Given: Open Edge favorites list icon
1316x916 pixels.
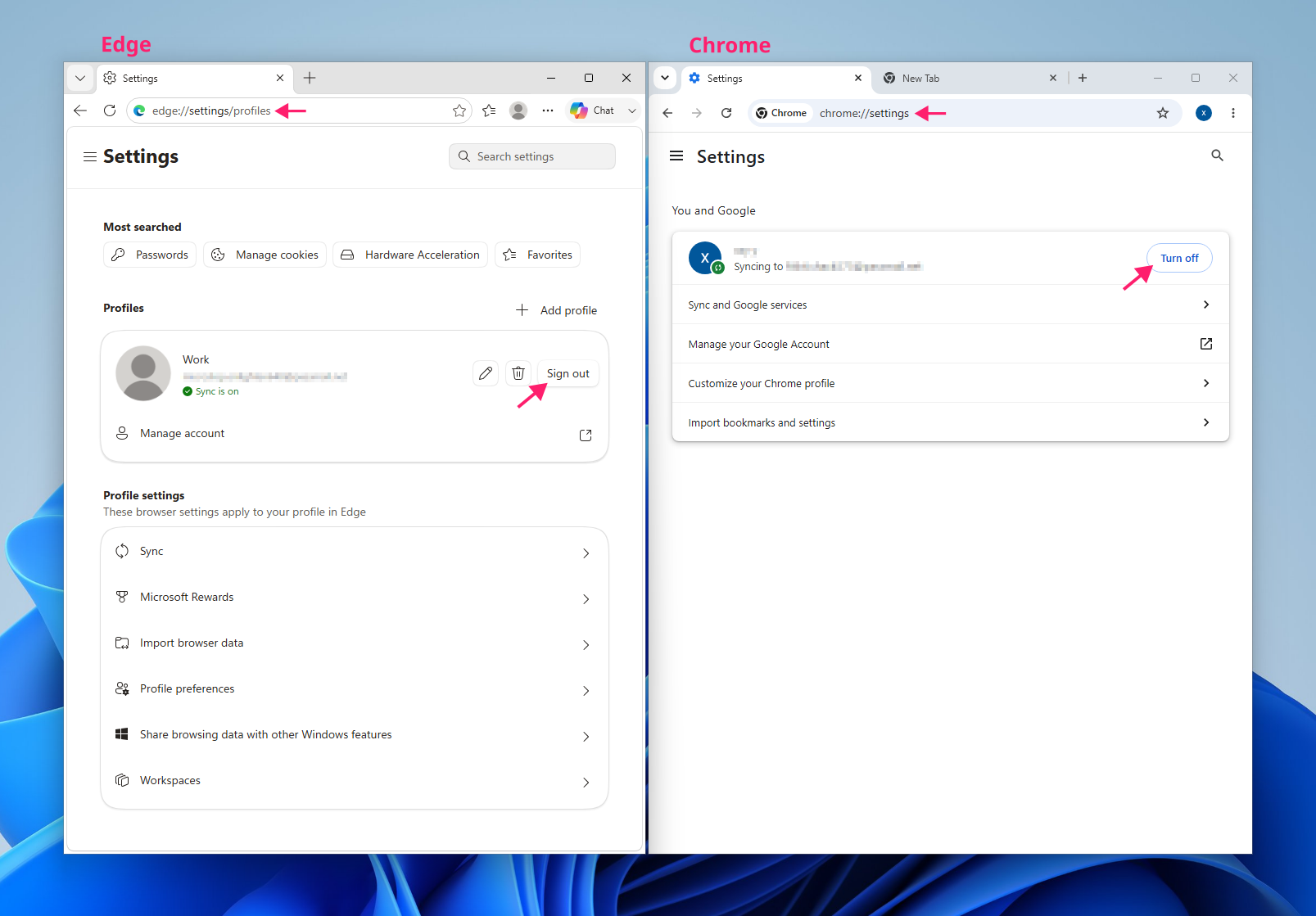Looking at the screenshot, I should [489, 111].
